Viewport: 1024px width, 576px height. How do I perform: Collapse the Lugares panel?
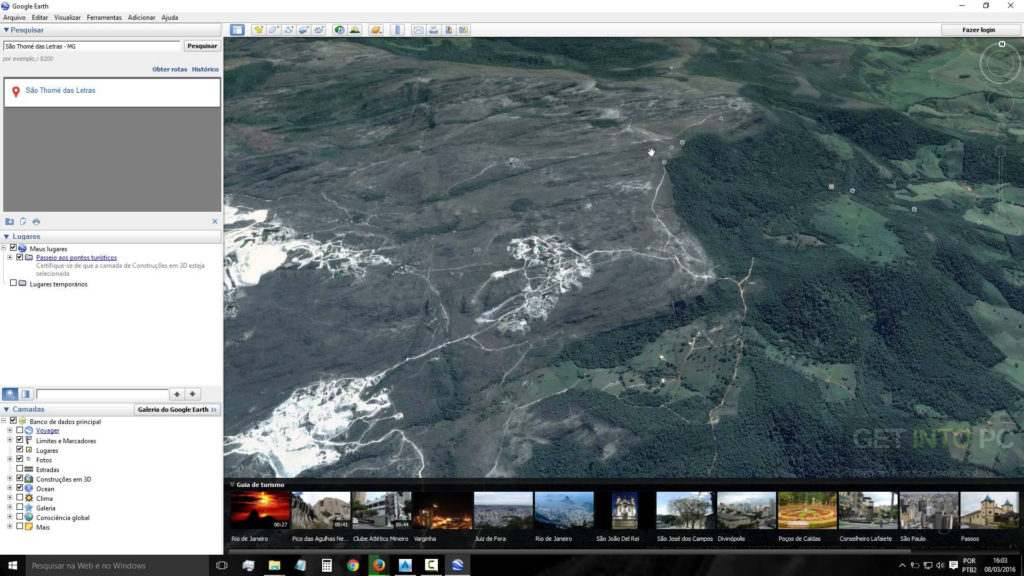[6, 236]
